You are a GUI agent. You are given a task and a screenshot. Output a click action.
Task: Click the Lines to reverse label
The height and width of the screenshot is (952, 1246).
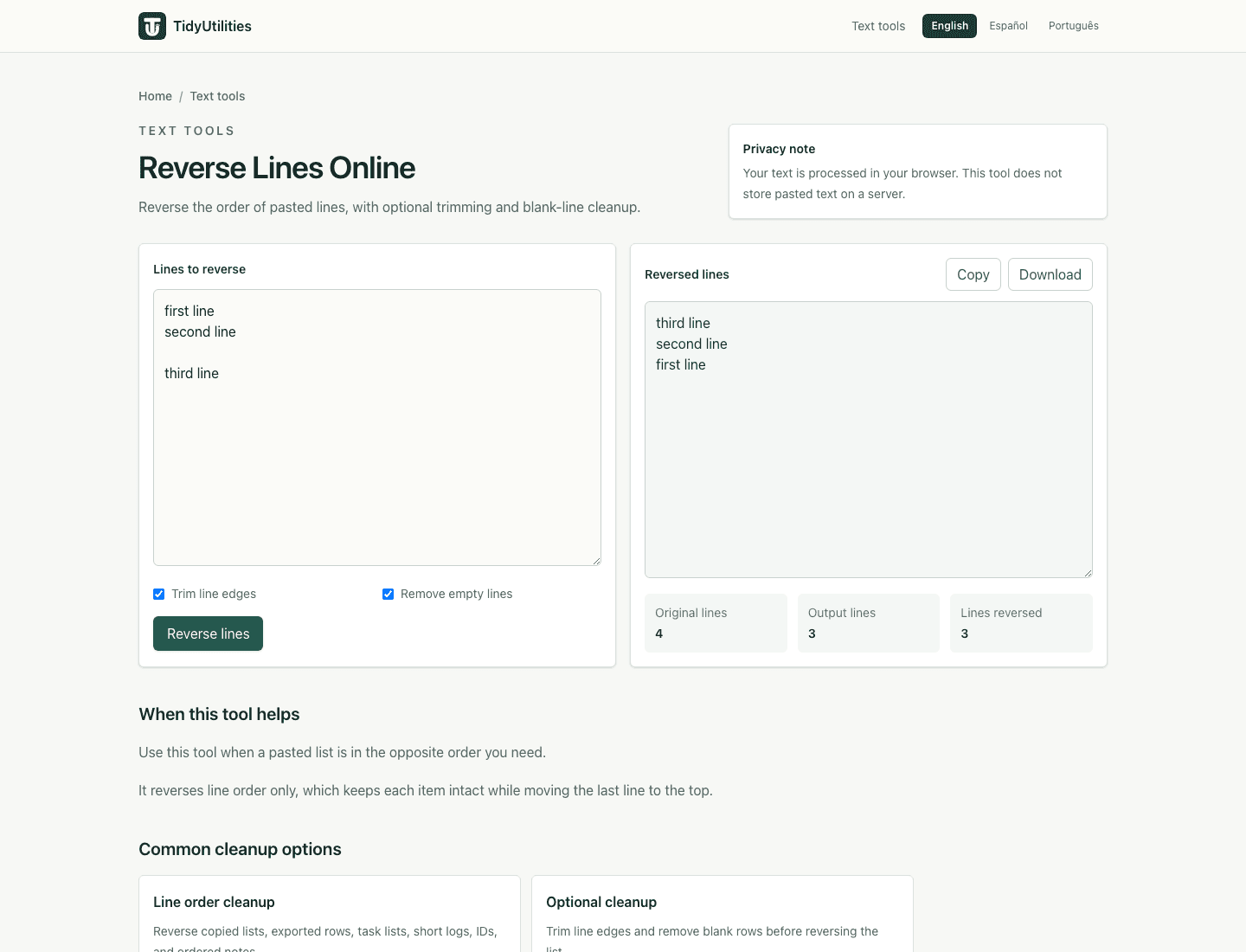(x=199, y=269)
